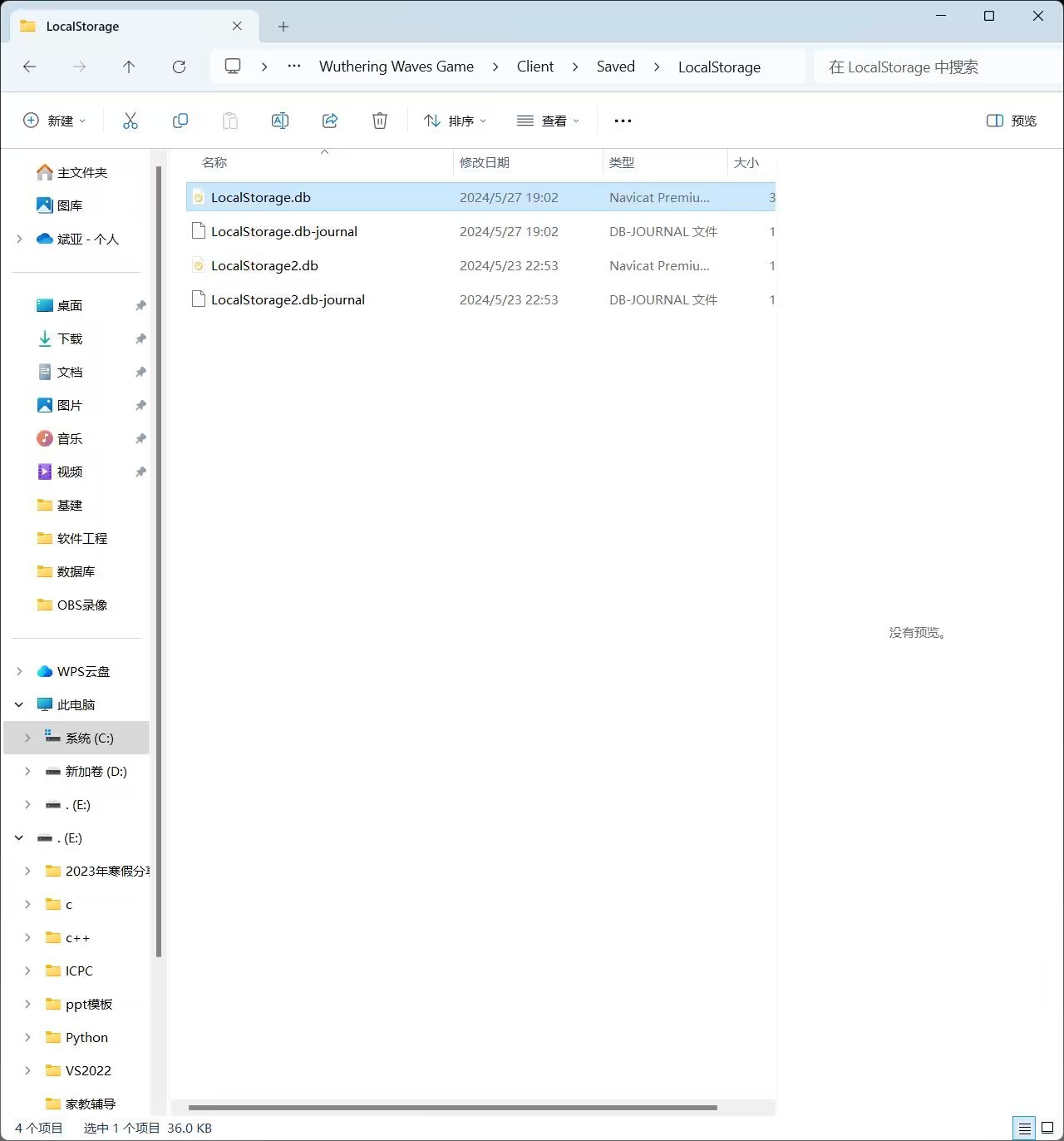Viewport: 1064px width, 1141px height.
Task: Click the navigation pane vertical scrollbar
Action: [158, 561]
